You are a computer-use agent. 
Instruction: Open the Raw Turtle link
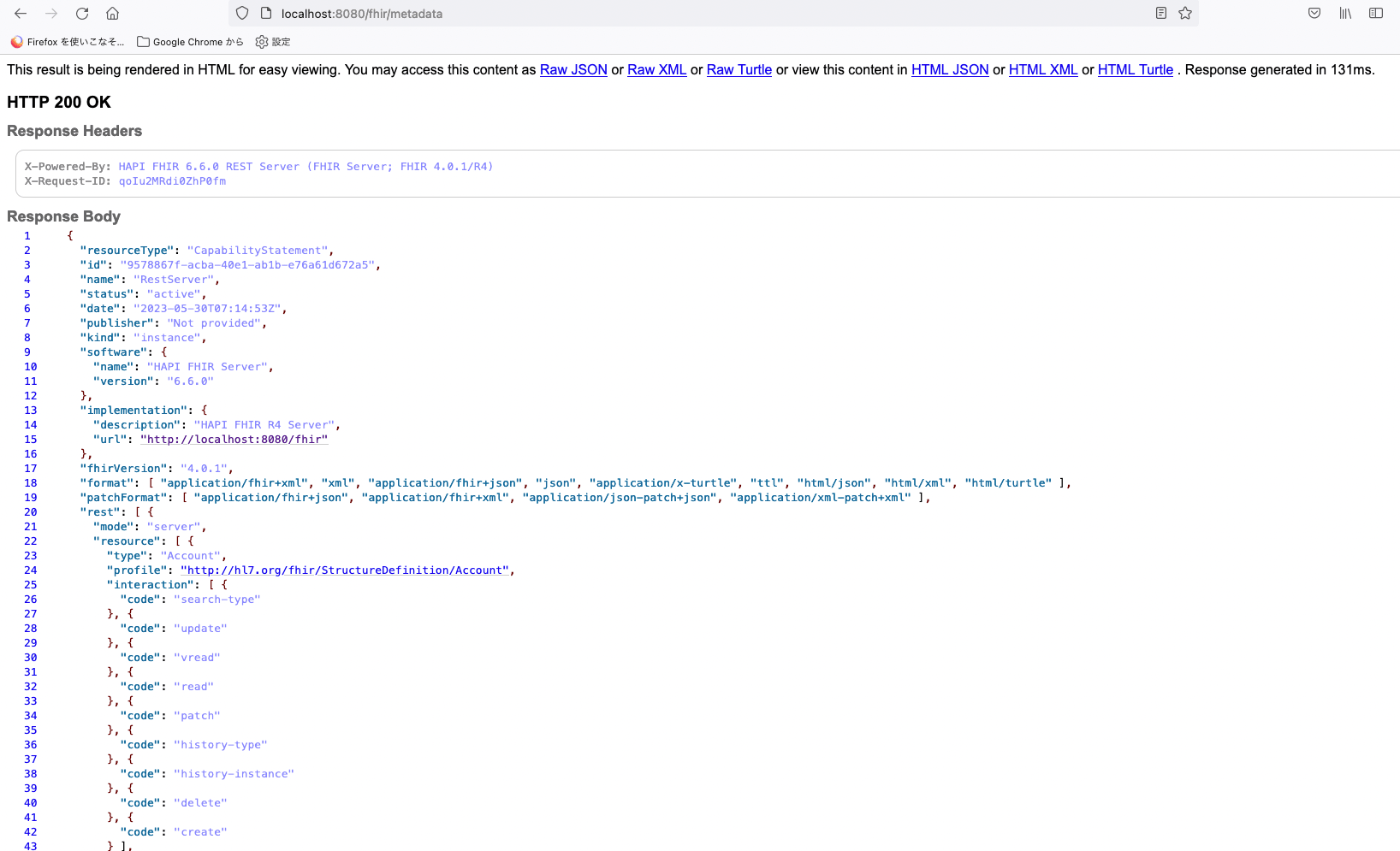[739, 70]
